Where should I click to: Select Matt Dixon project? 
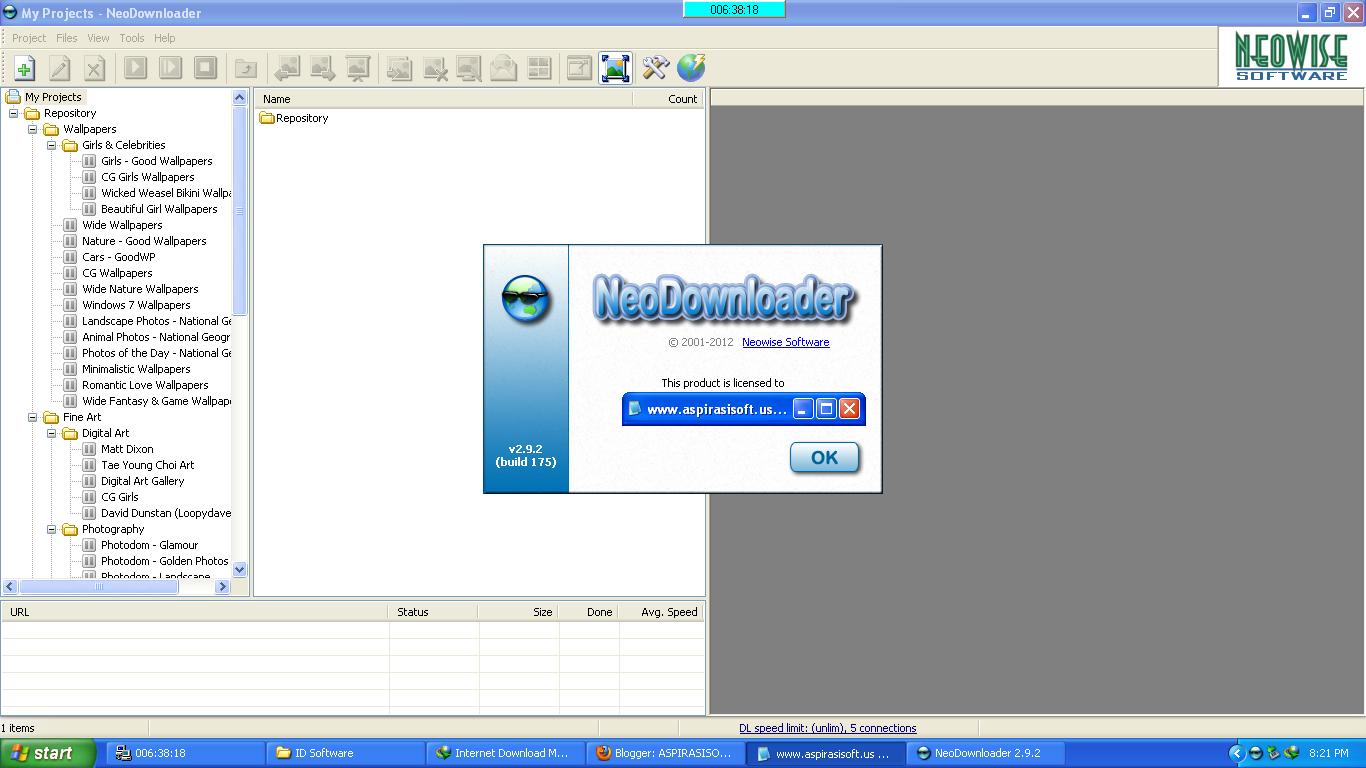127,449
